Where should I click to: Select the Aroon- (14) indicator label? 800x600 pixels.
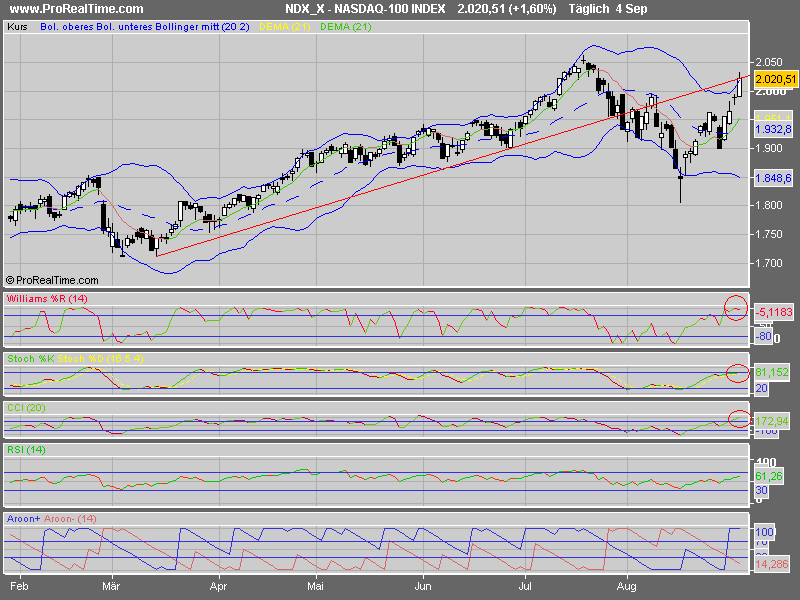pos(70,519)
